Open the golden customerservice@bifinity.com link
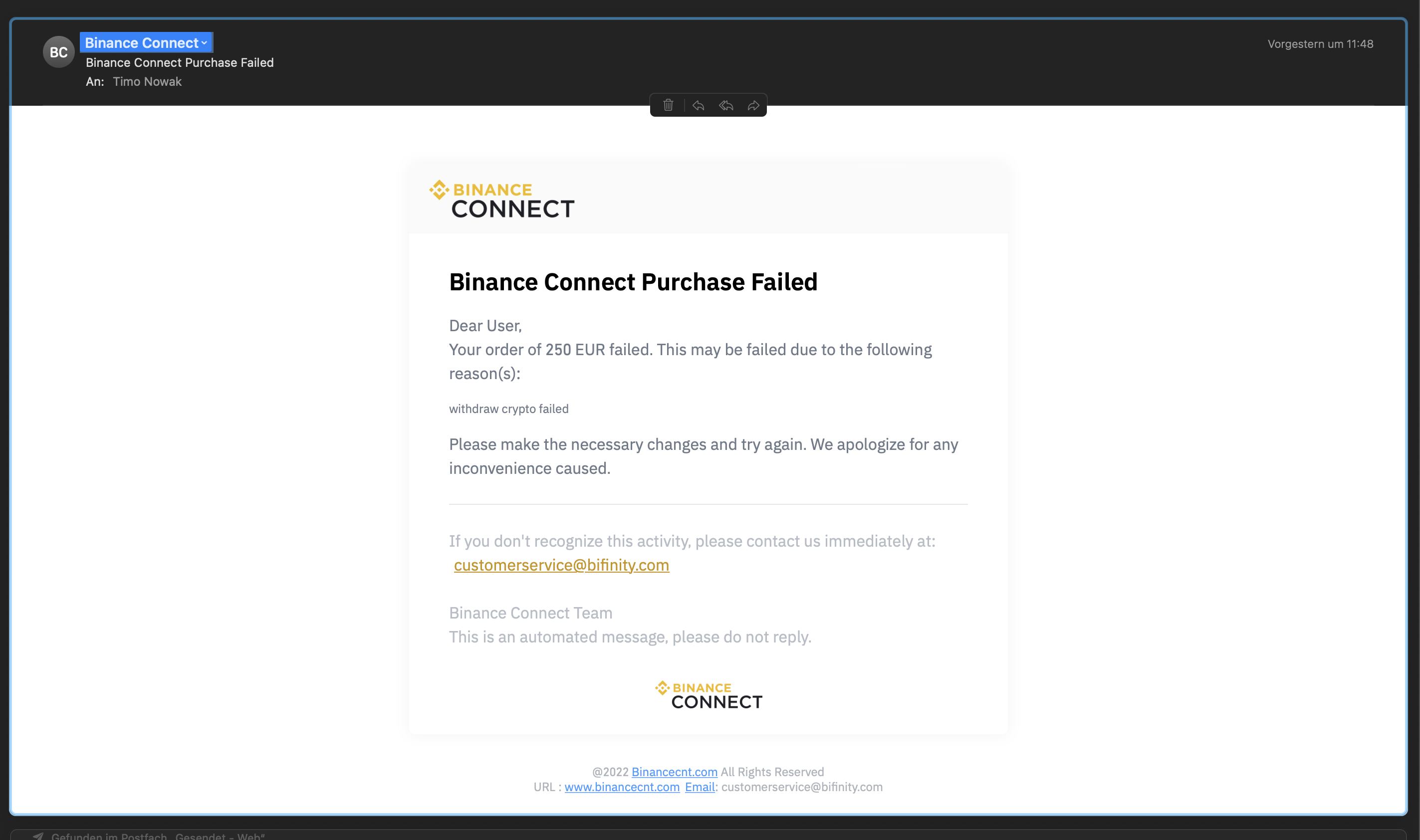 pyautogui.click(x=561, y=565)
